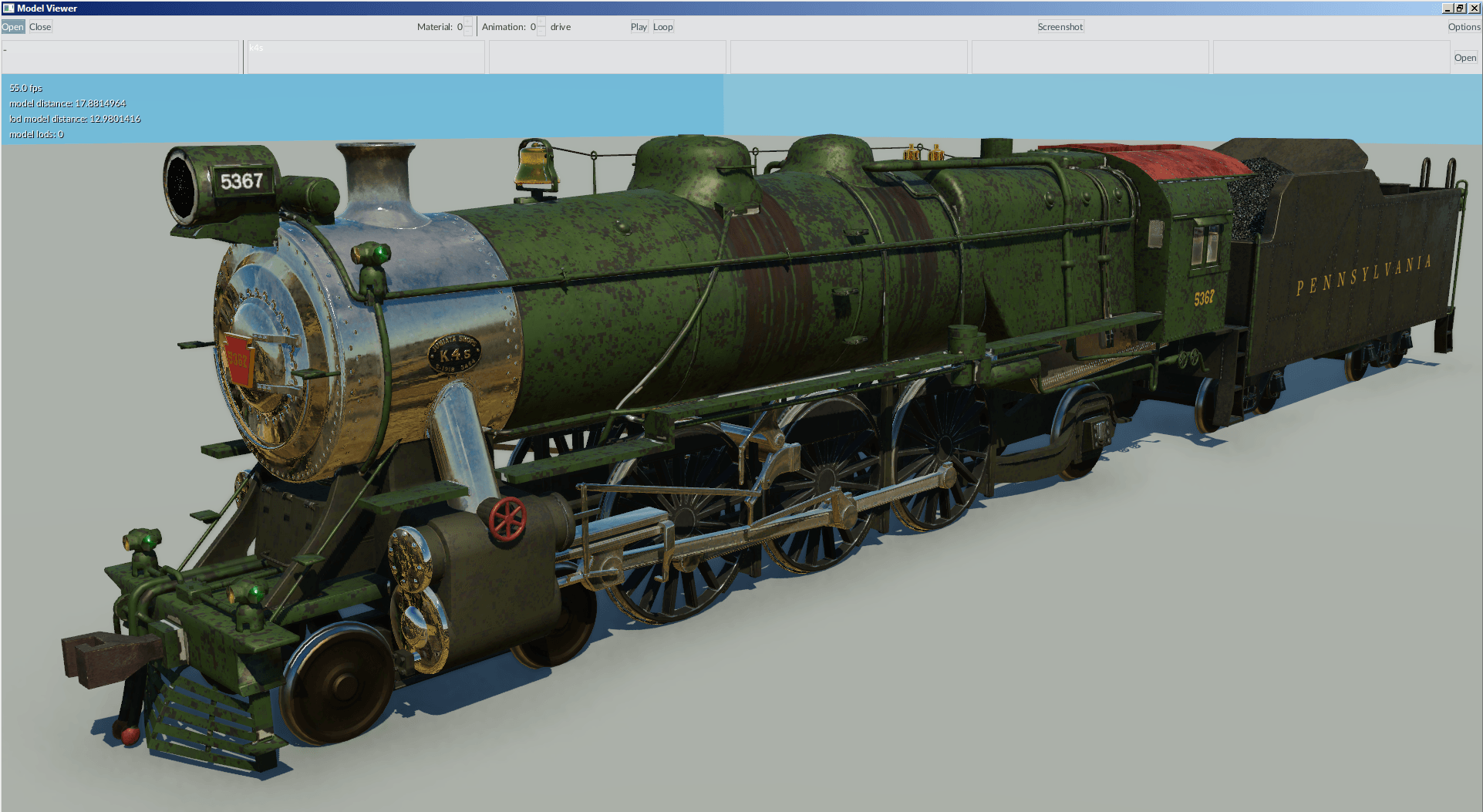This screenshot has width=1483, height=812.
Task: Click the Open button below Options
Action: pos(1465,58)
